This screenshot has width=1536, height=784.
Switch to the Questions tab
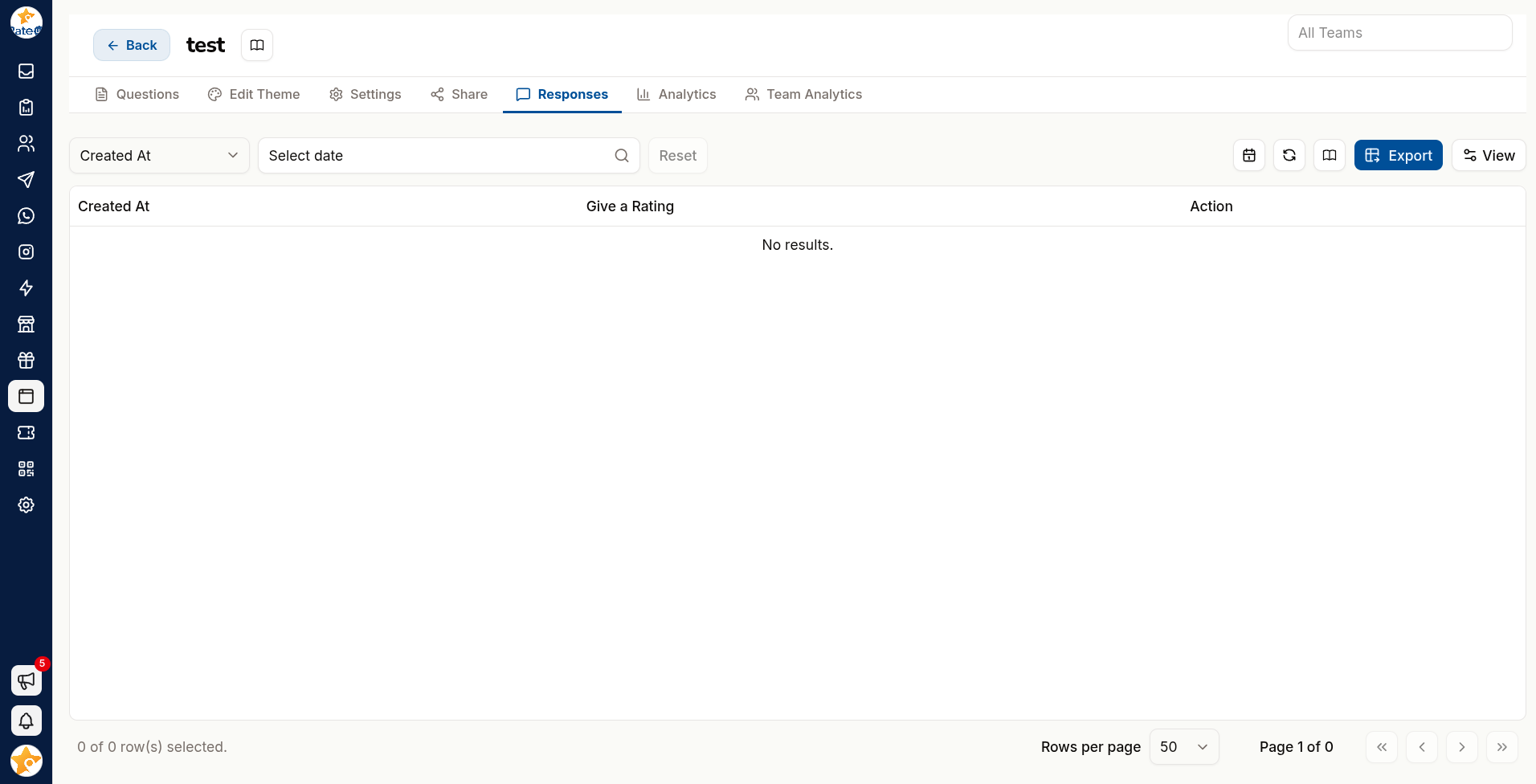[137, 94]
